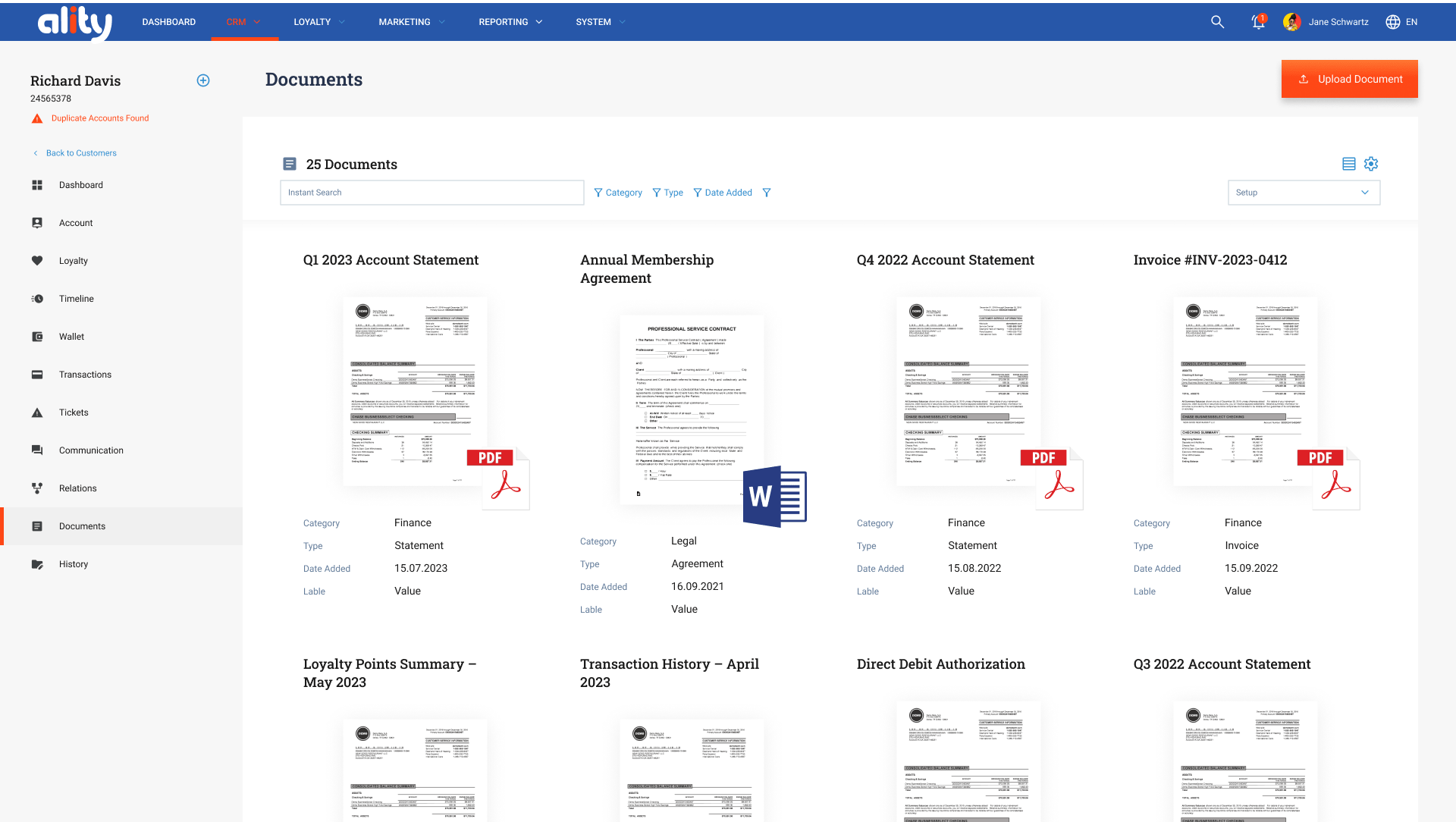Expand the Loyalty top menu

(319, 22)
